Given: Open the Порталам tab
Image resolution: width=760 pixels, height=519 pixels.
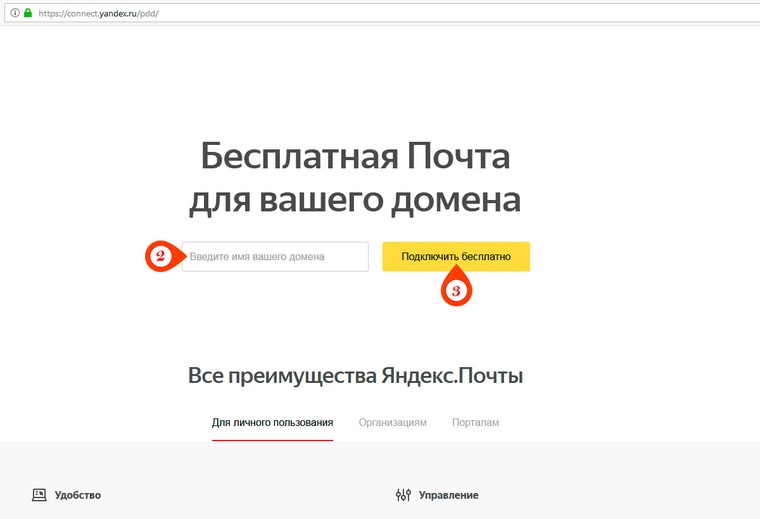Looking at the screenshot, I should [475, 423].
